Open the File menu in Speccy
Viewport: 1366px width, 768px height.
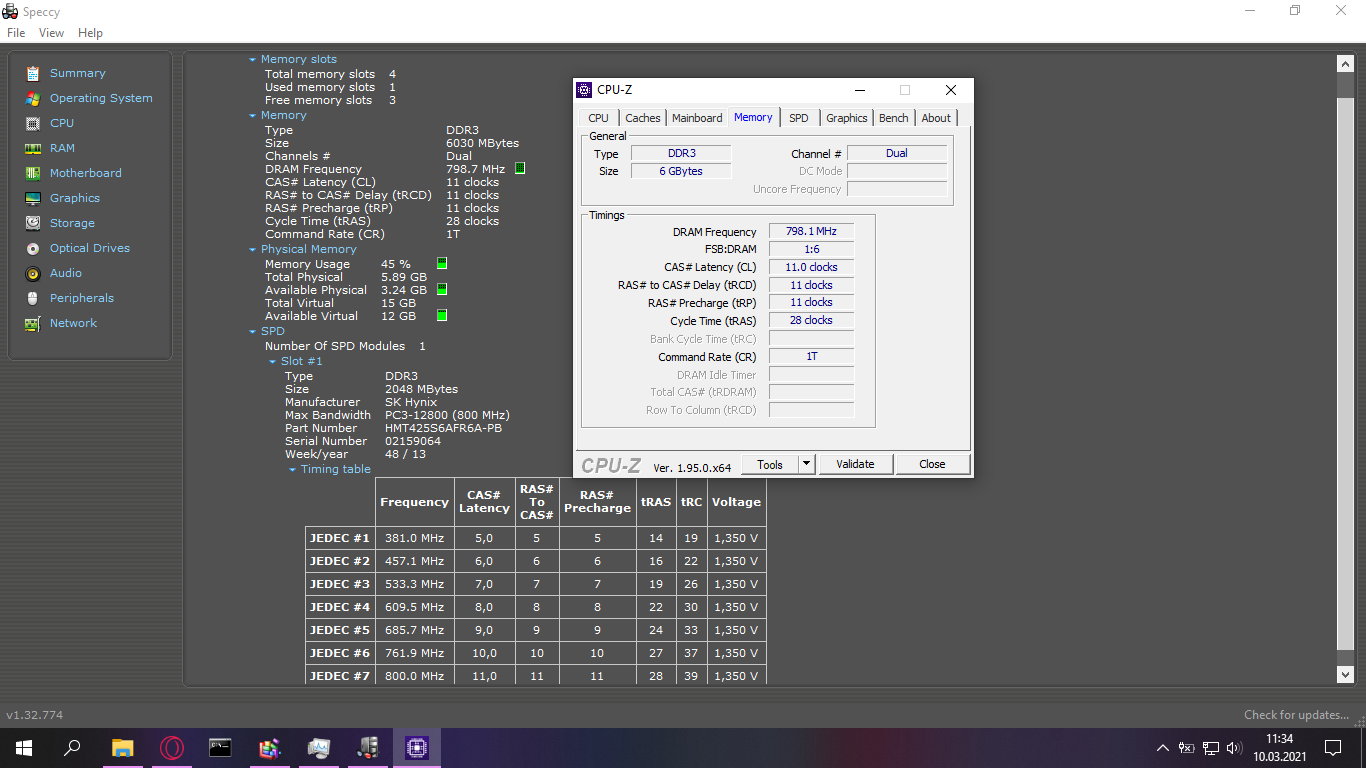pyautogui.click(x=16, y=33)
